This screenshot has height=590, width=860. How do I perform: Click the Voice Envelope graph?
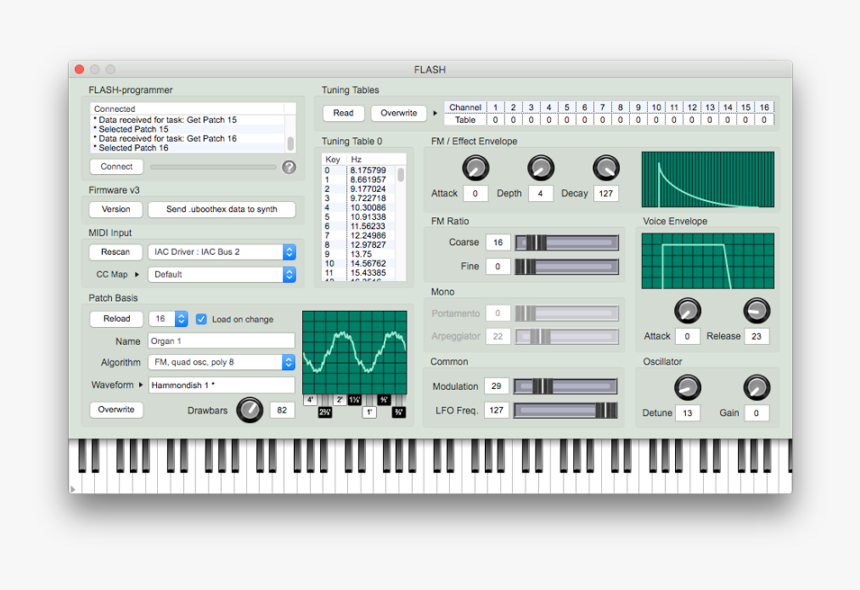708,261
